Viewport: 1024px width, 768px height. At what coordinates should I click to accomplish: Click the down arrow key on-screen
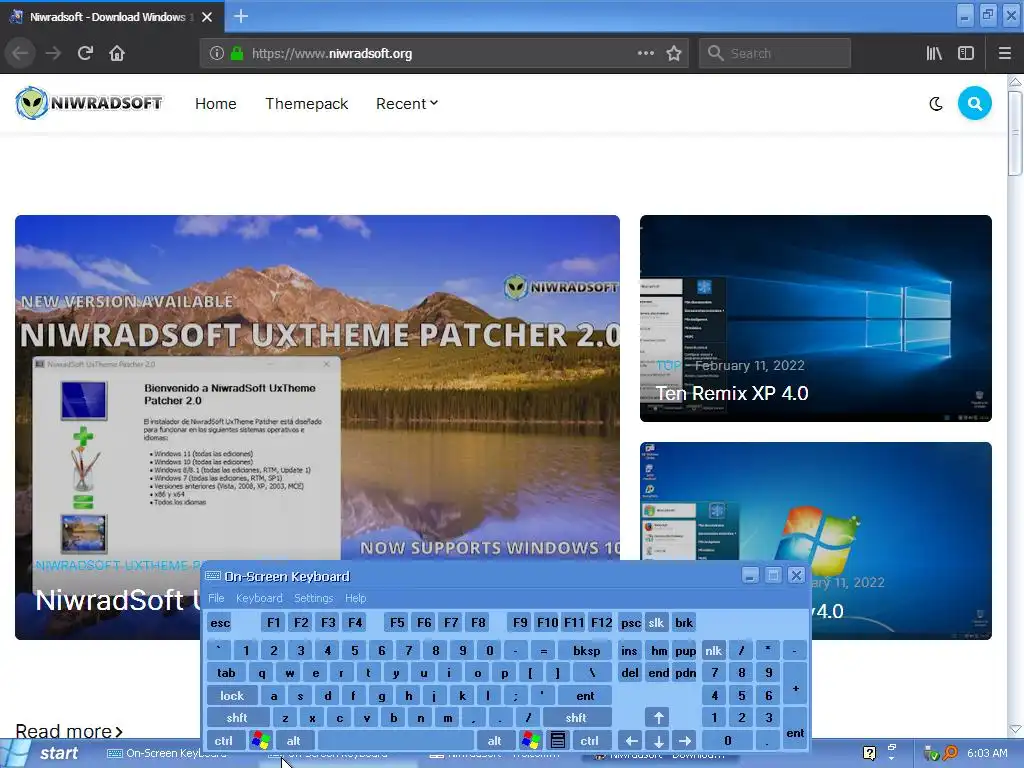[658, 741]
